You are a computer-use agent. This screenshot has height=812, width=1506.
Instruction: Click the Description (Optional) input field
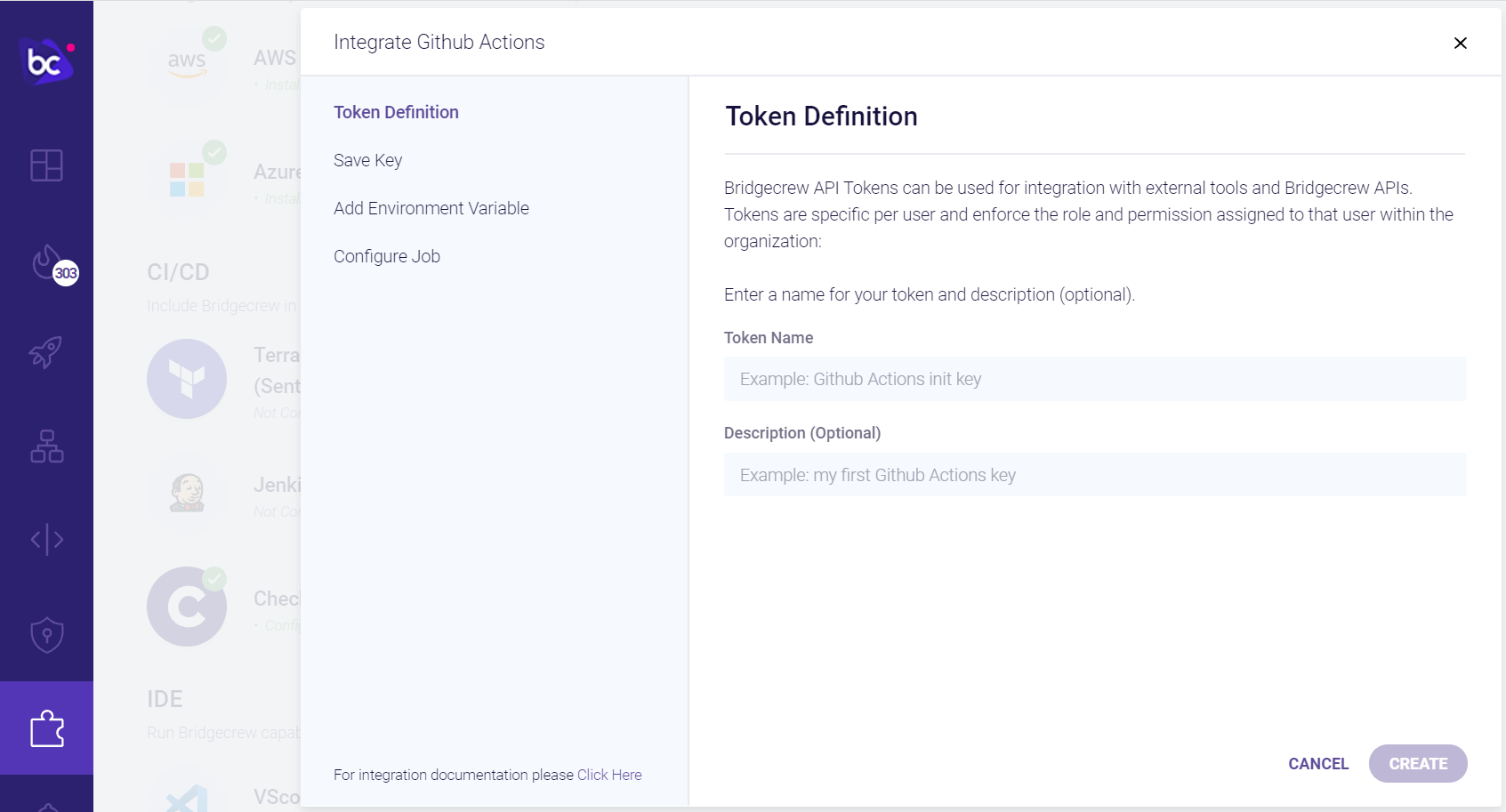tap(1095, 475)
